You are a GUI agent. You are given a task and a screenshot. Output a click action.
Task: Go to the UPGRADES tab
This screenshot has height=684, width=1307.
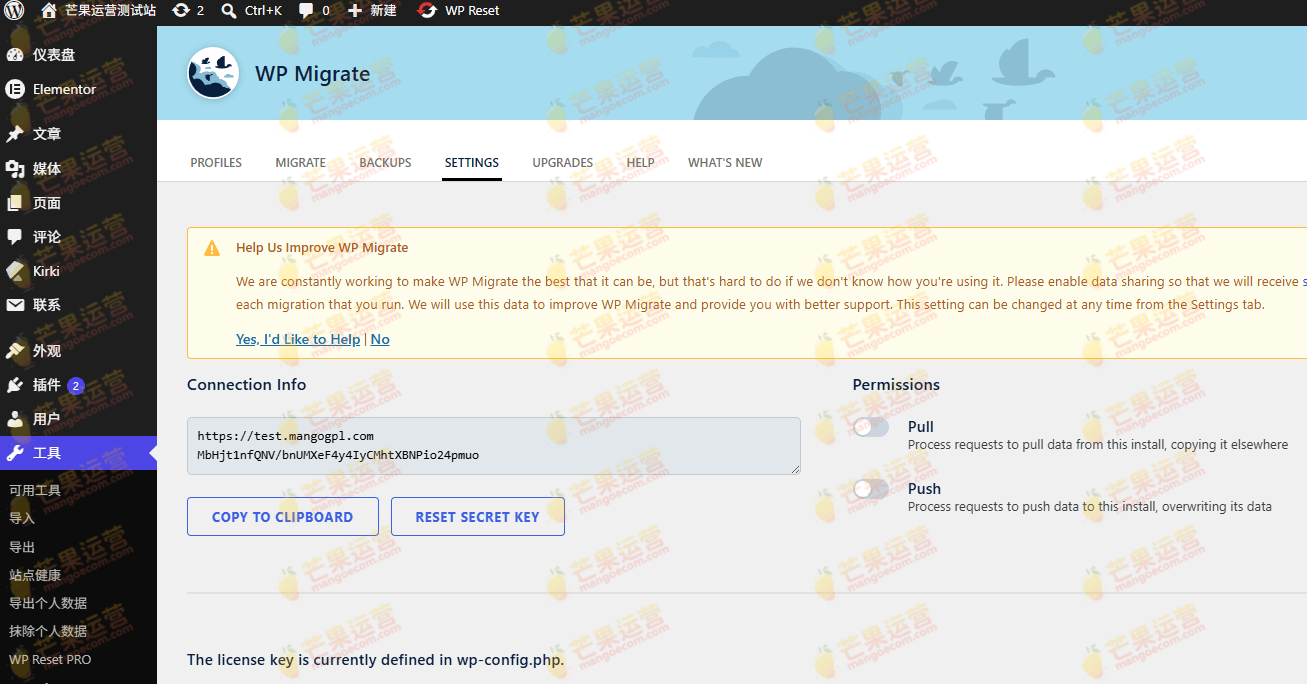point(563,162)
